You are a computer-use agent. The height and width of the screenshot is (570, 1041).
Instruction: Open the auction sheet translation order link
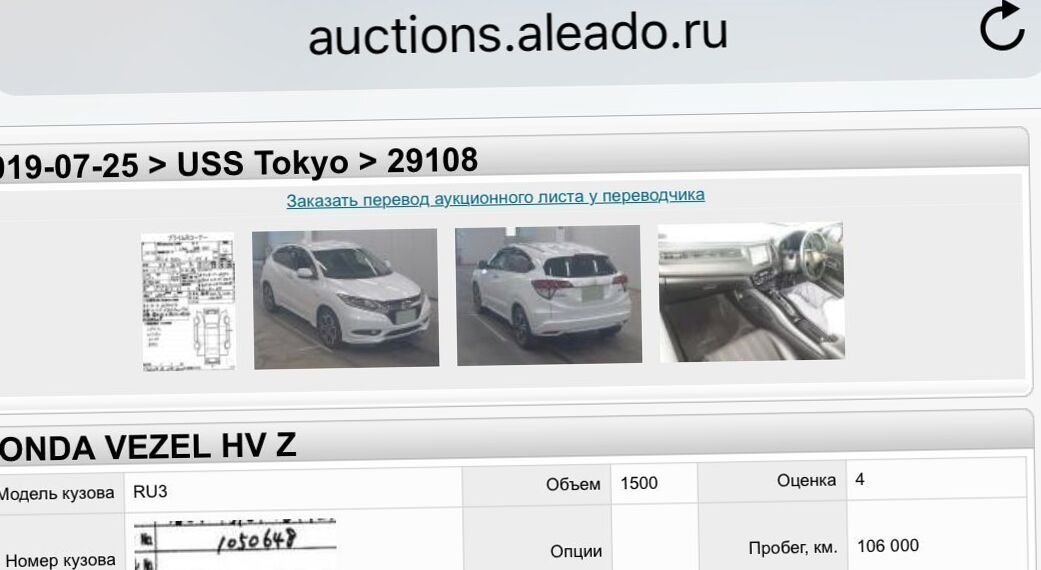point(495,198)
